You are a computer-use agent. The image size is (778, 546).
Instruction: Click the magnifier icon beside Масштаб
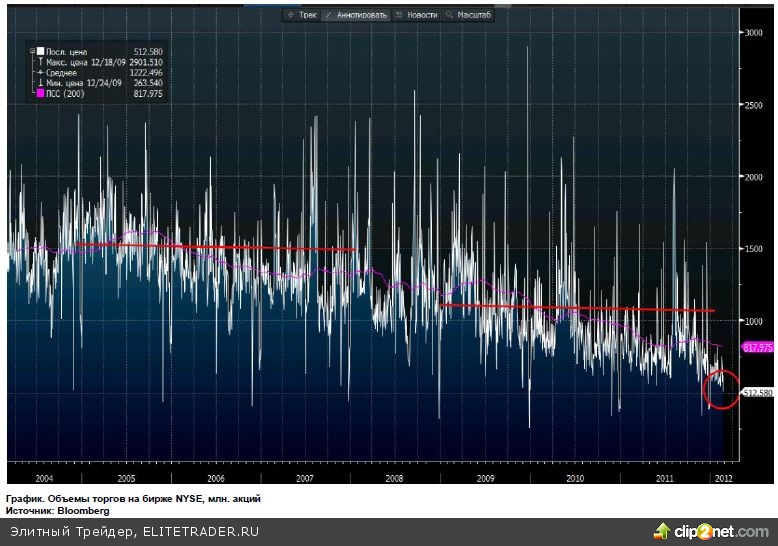click(450, 15)
